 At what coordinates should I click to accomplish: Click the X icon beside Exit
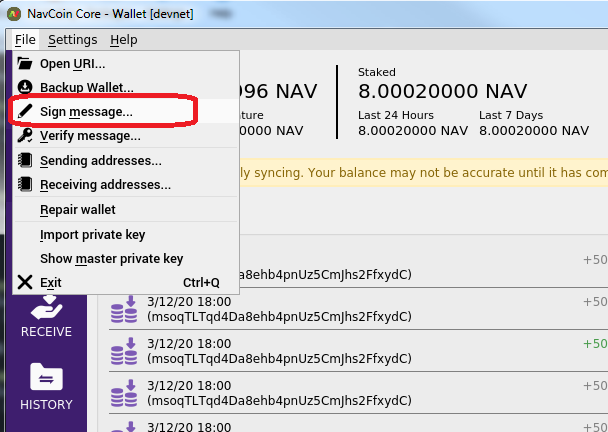(25, 282)
